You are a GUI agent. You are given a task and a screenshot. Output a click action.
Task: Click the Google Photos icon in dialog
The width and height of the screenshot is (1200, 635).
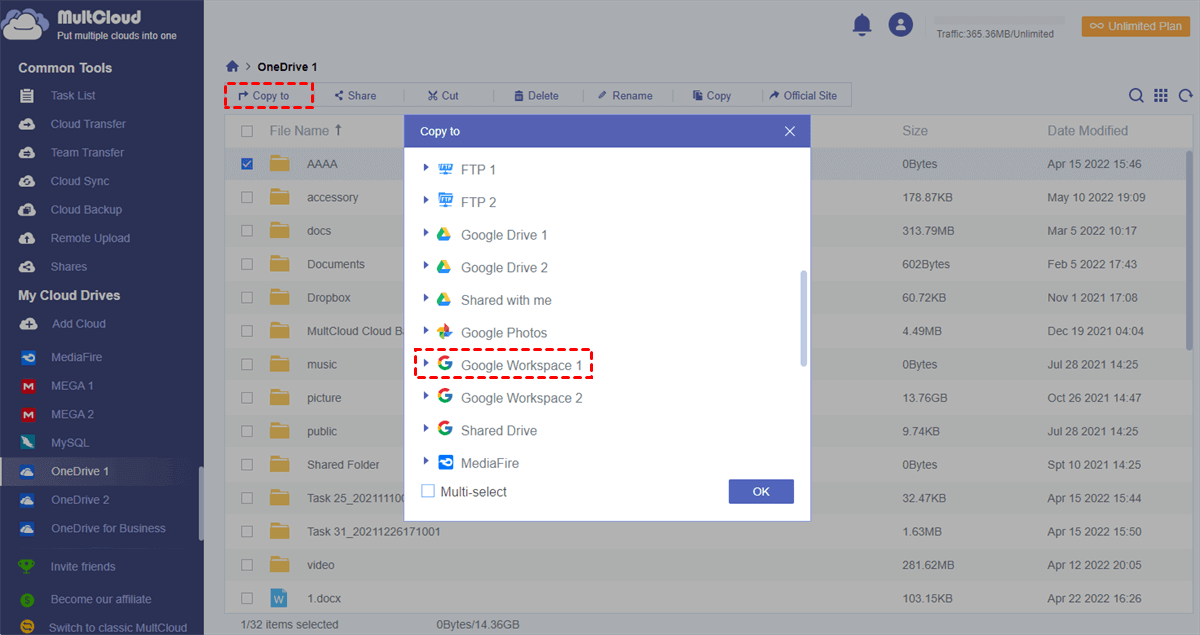click(444, 332)
